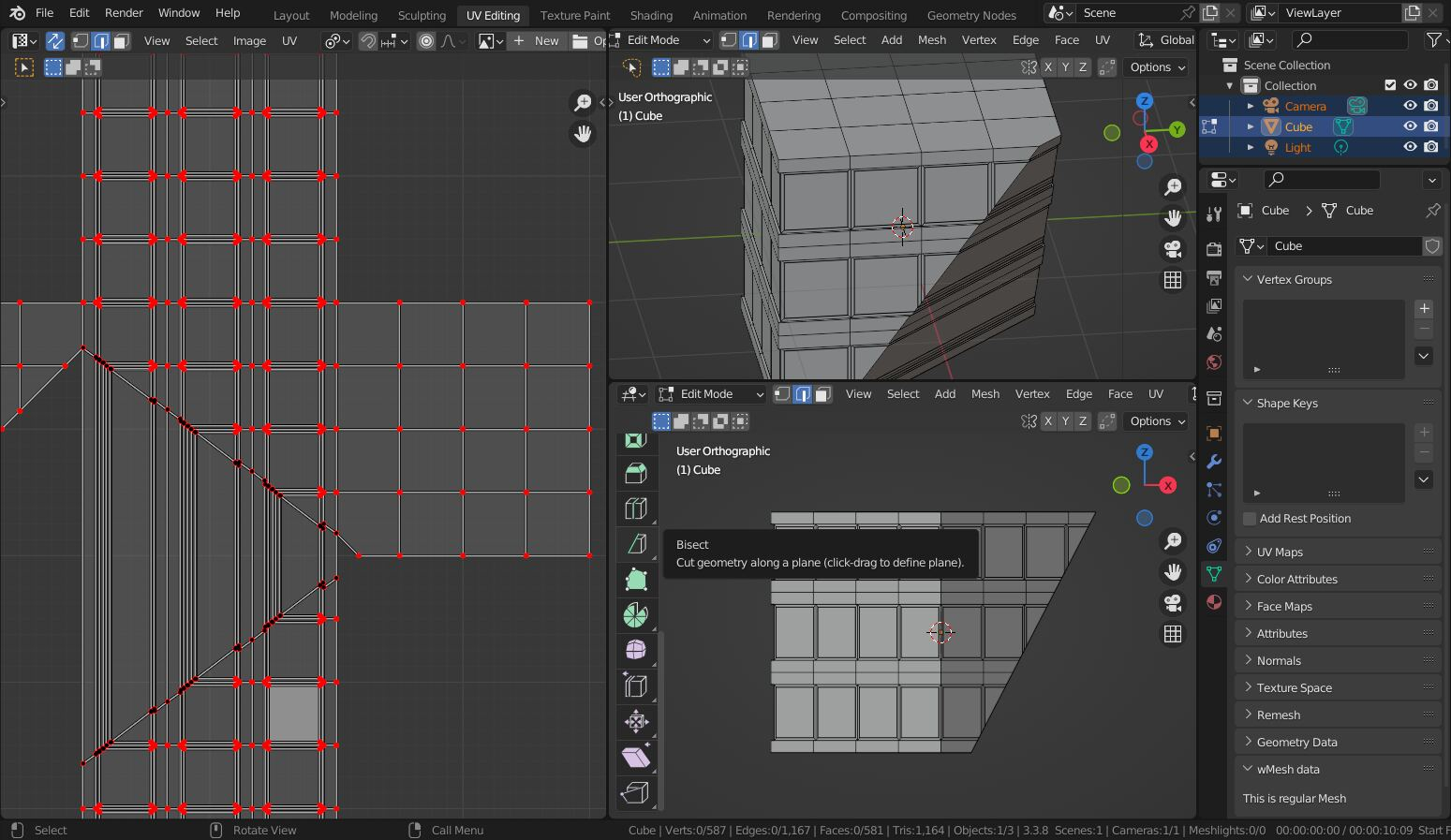Open the World properties tab

1214,362
